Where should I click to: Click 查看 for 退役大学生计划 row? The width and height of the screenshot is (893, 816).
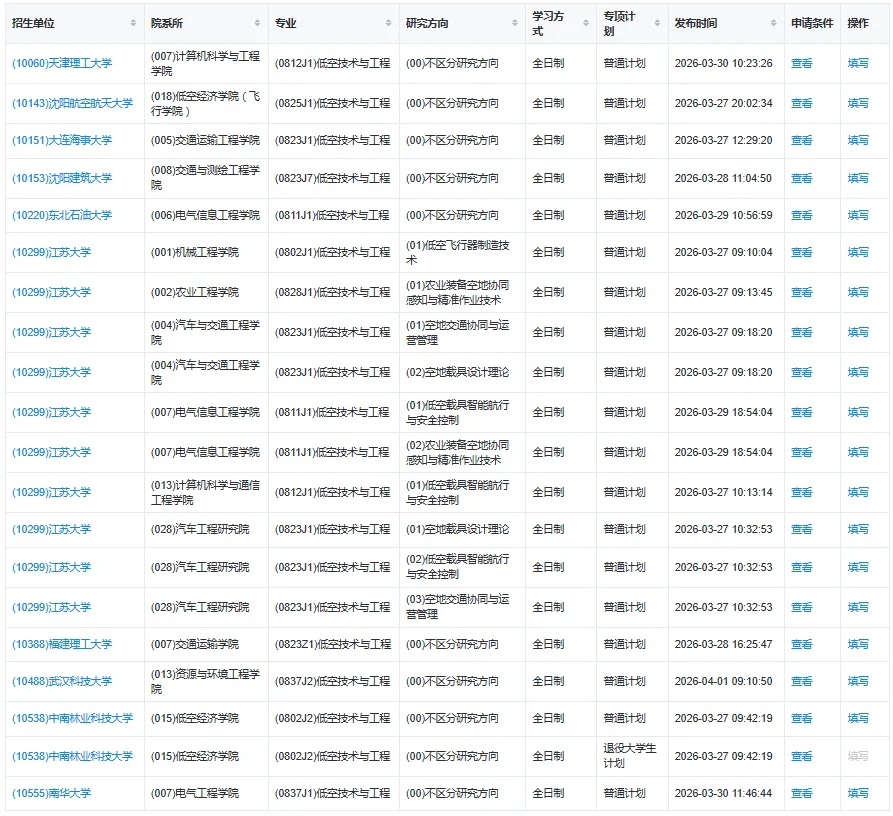click(x=801, y=756)
